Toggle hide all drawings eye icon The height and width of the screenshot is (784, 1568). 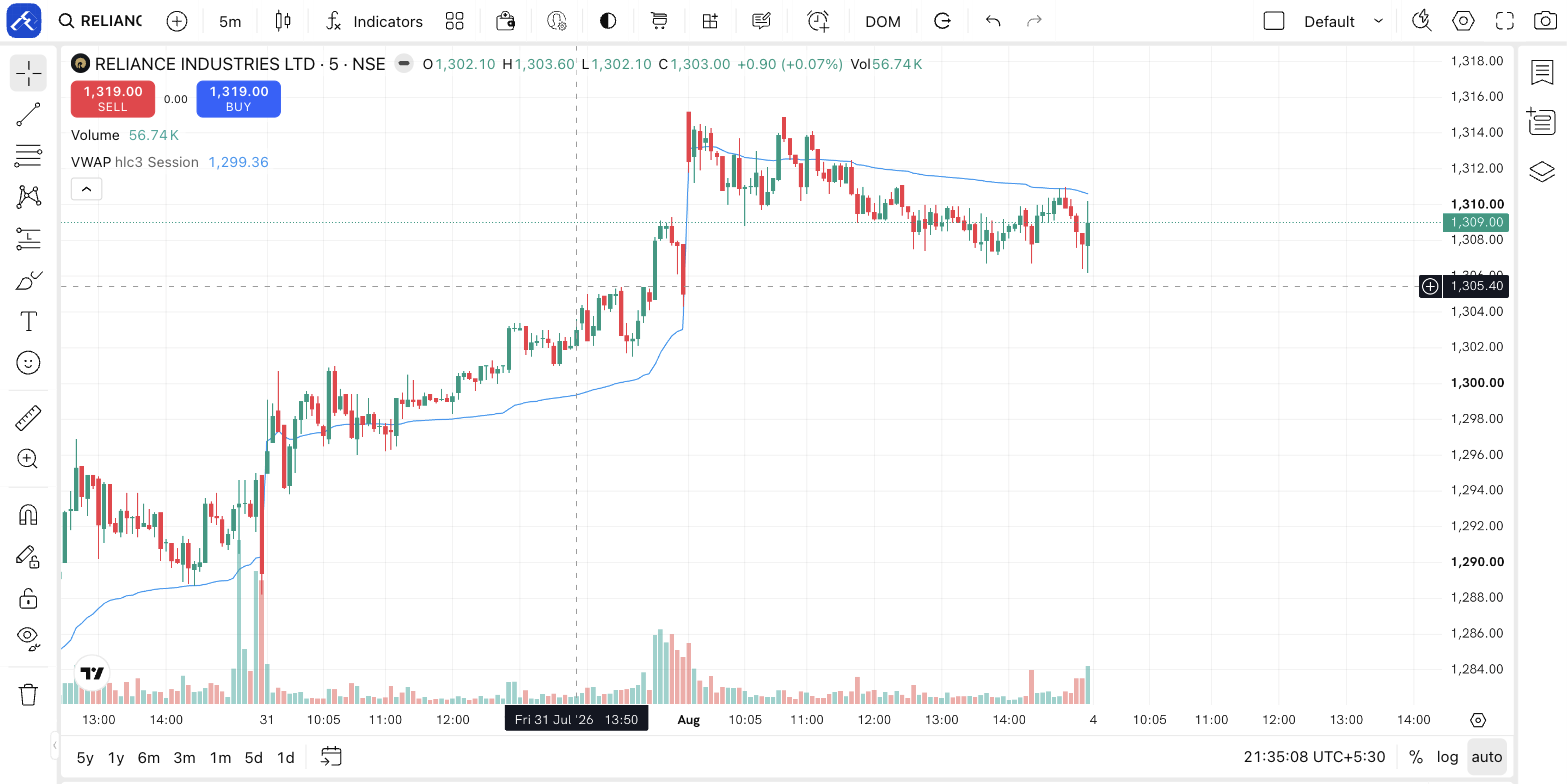coord(29,639)
